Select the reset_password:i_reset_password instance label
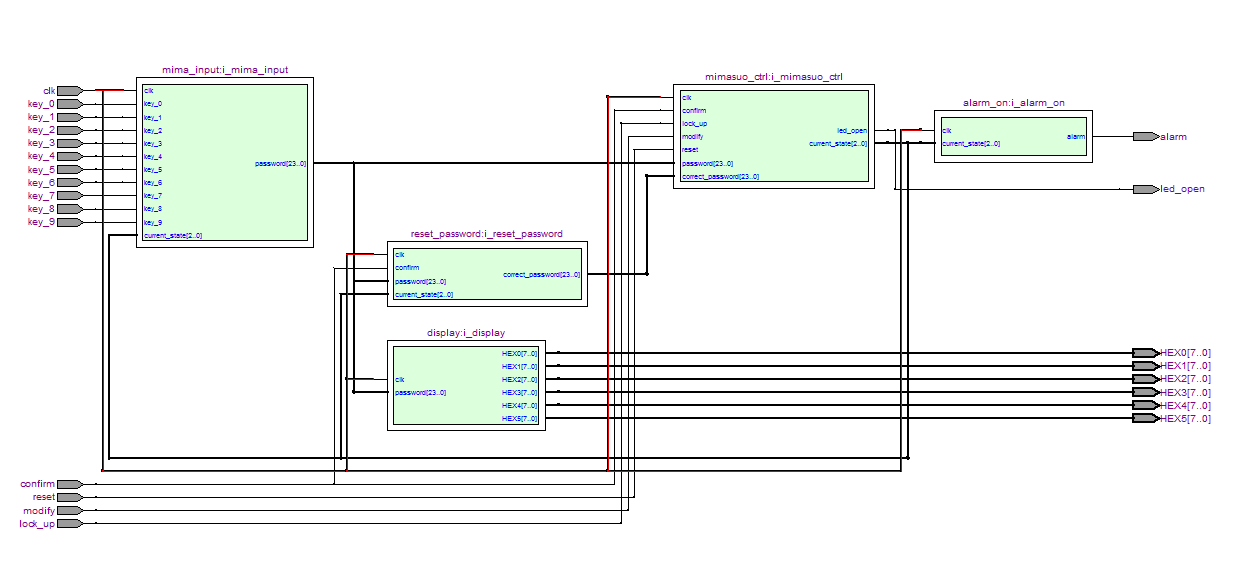 [486, 234]
